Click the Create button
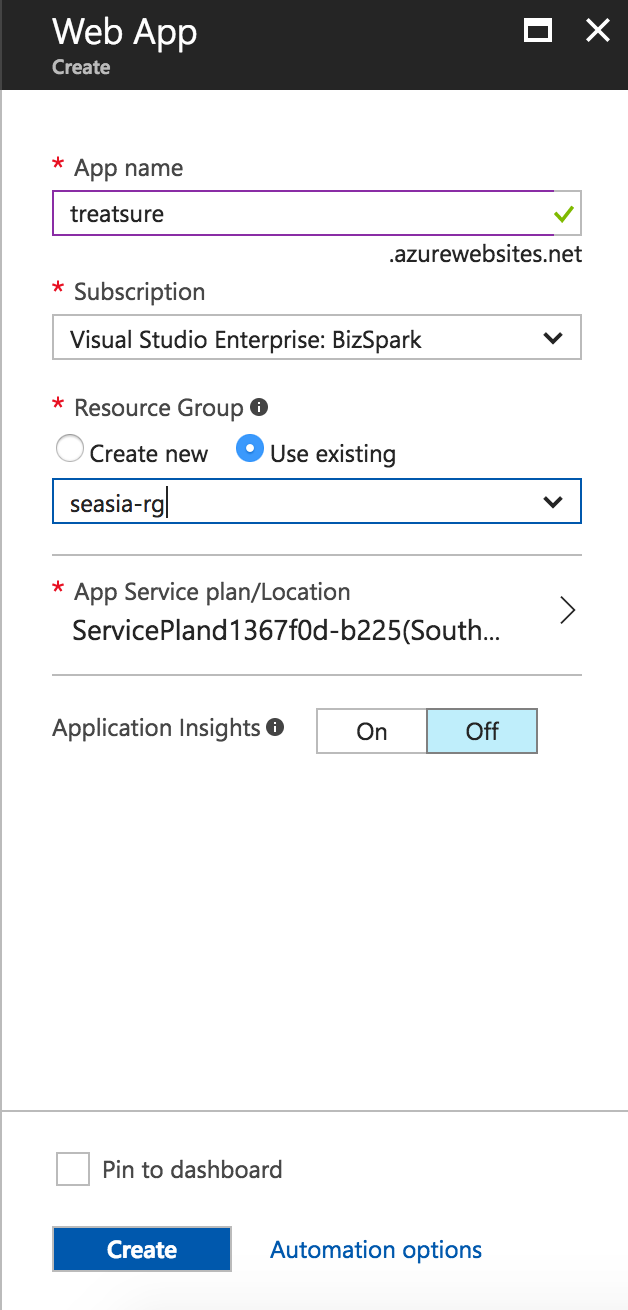 point(142,1249)
